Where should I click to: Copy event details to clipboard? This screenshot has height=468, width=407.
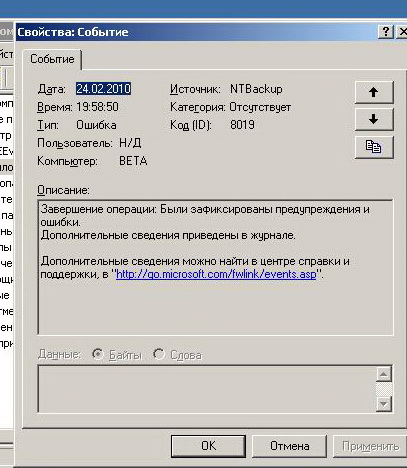[374, 147]
